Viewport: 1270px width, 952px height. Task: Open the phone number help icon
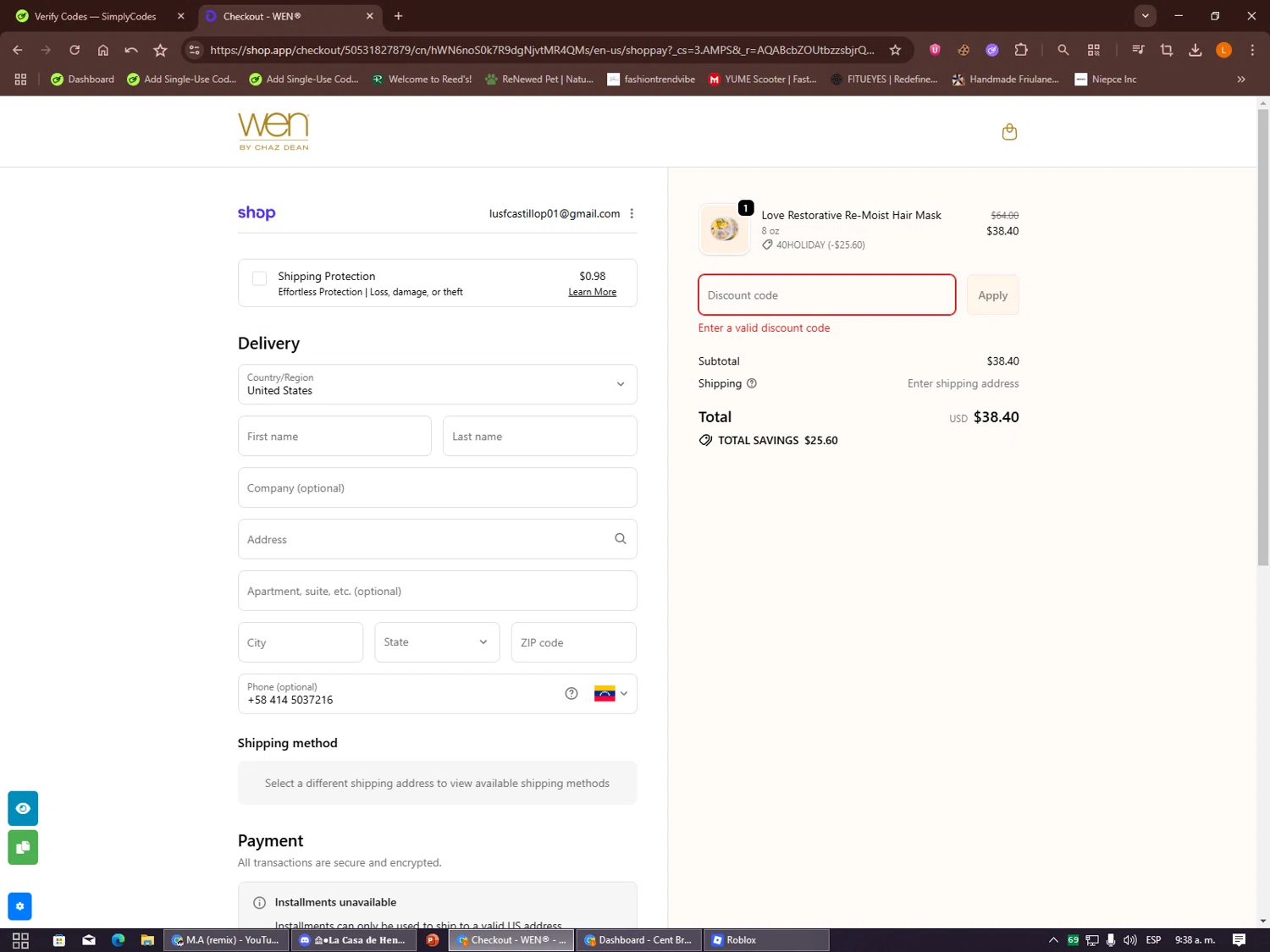(x=571, y=694)
